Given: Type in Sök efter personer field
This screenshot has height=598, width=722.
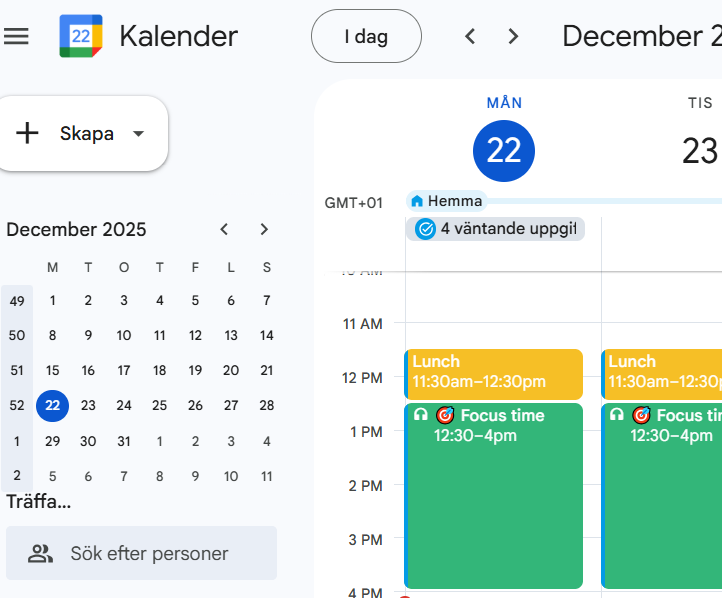Looking at the screenshot, I should 150,553.
